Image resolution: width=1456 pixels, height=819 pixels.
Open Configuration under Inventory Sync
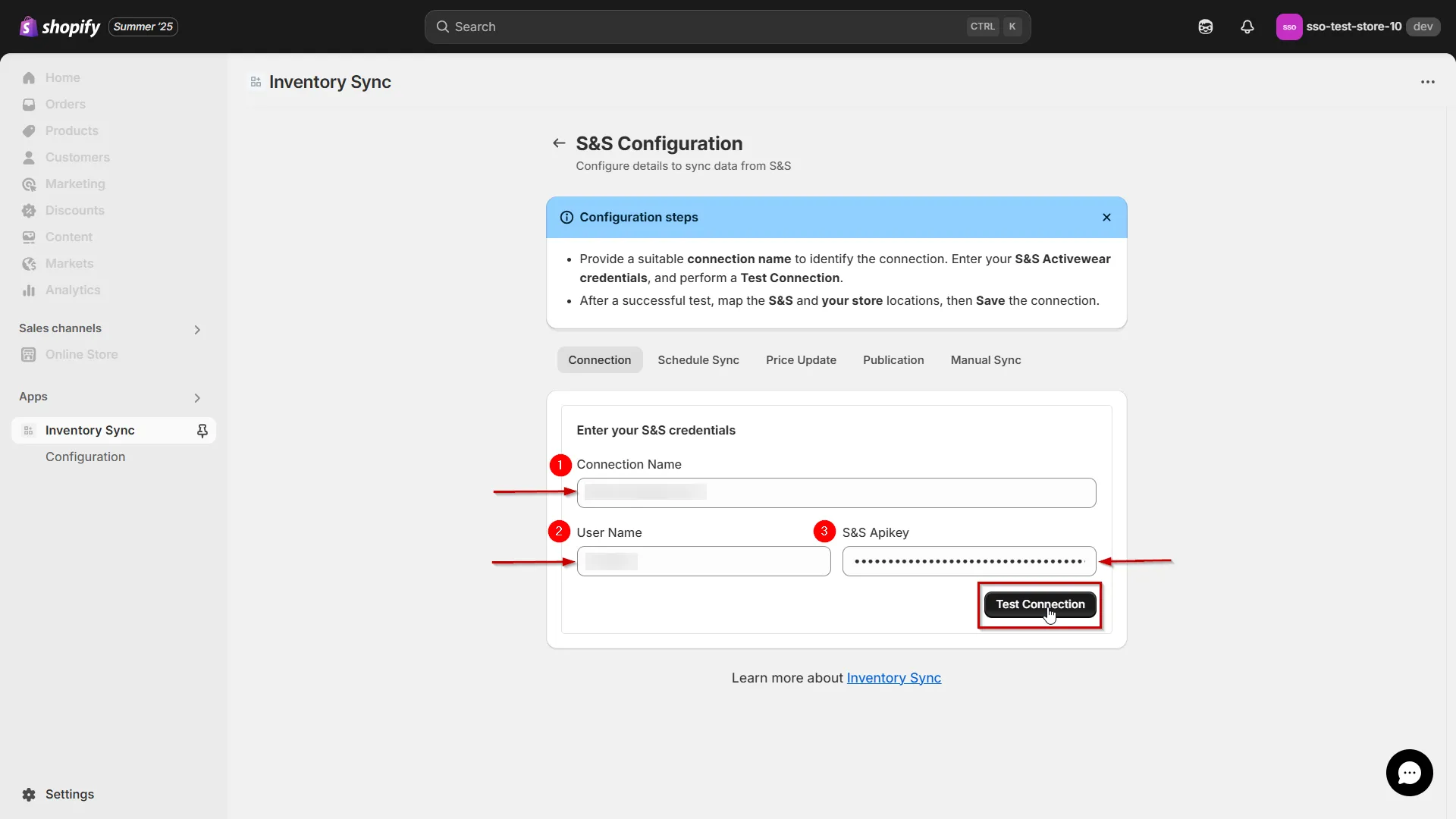click(x=85, y=457)
